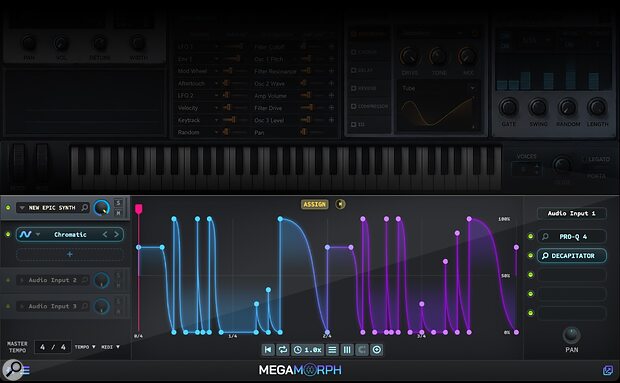Toggle power LED for Audio Input 3
The image size is (620, 383).
point(8,306)
